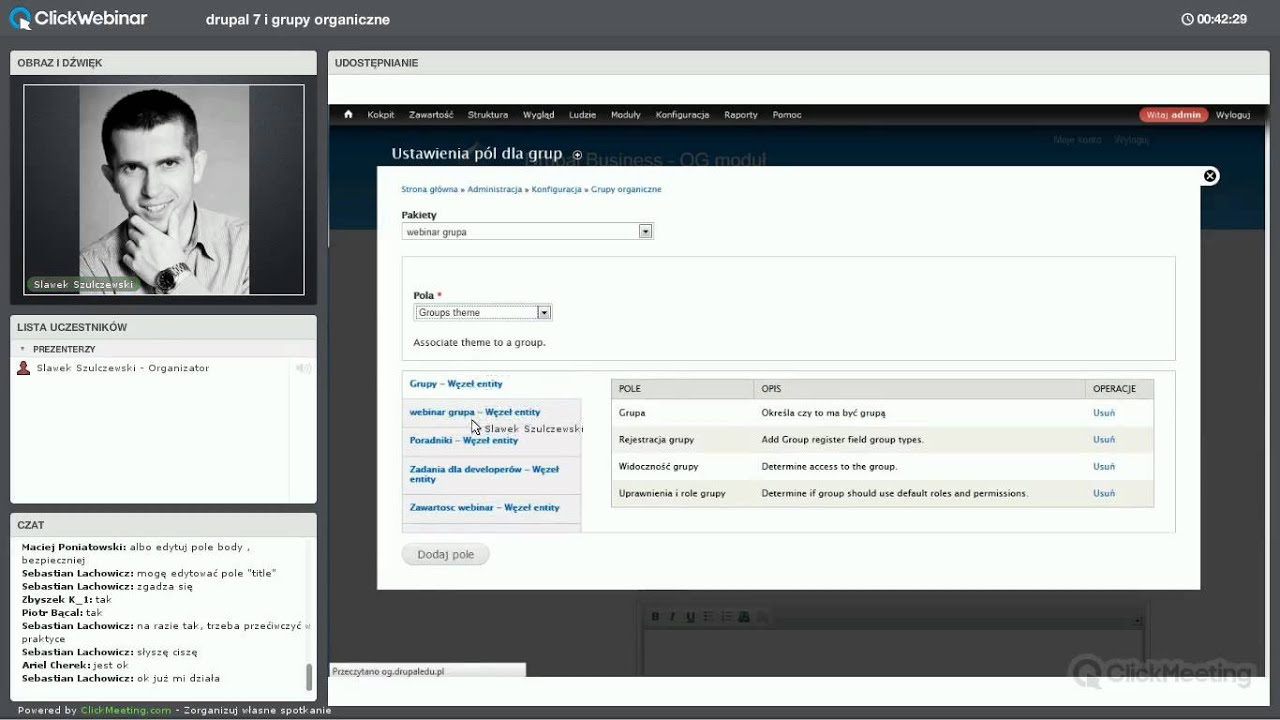Viewport: 1280px width, 720px height.
Task: Open the Raporty menu item
Action: (741, 115)
